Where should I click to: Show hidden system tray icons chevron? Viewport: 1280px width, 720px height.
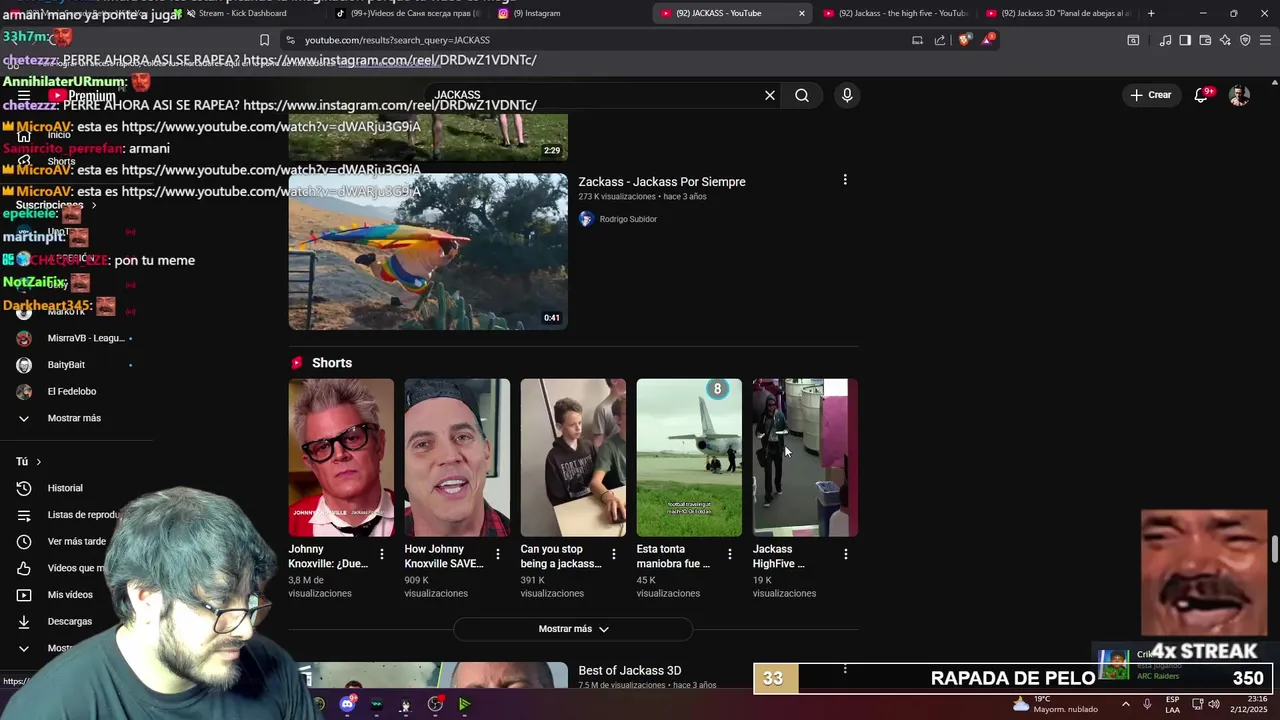[x=1125, y=704]
